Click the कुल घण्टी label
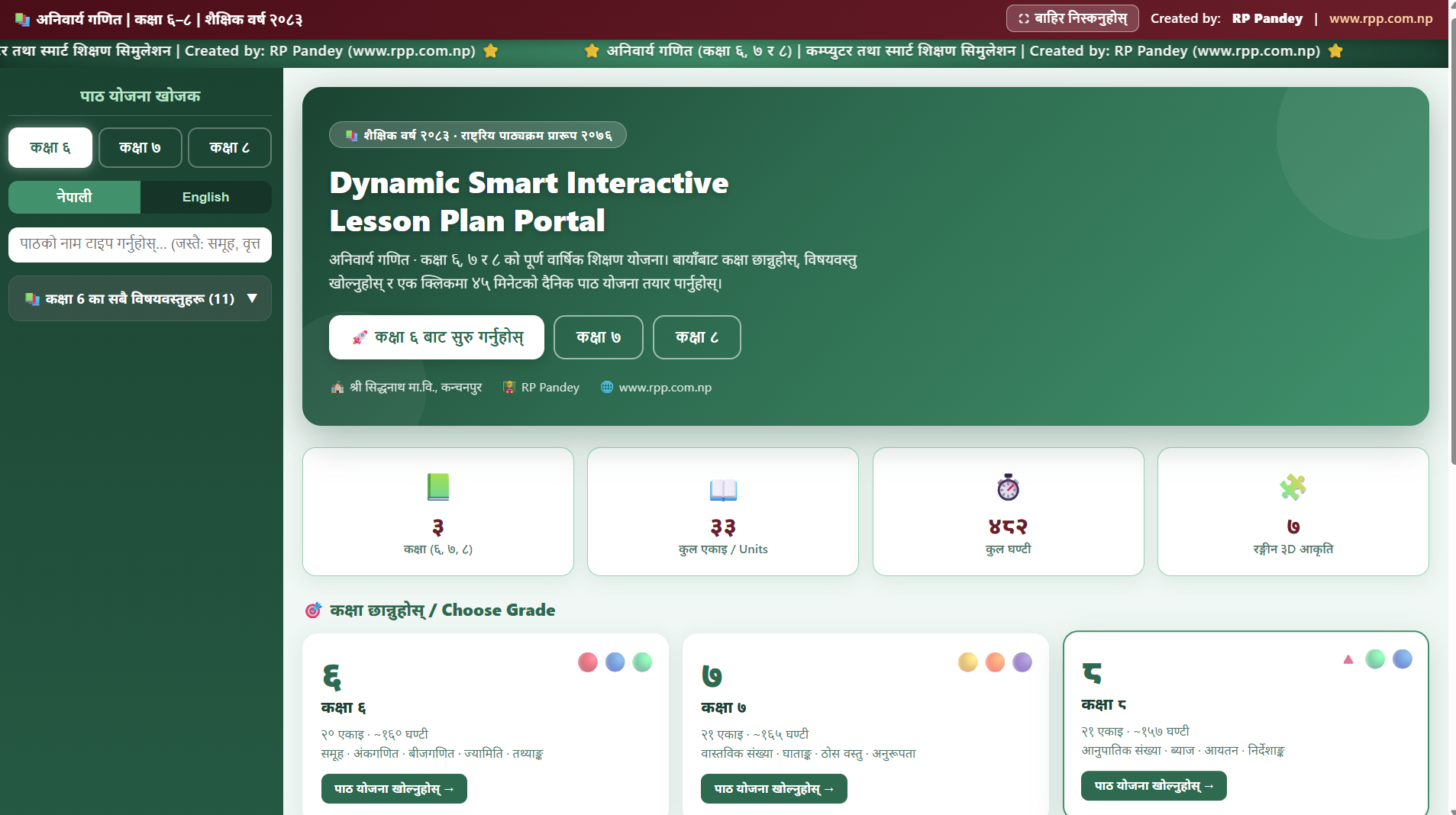Viewport: 1456px width, 815px height. click(1008, 549)
